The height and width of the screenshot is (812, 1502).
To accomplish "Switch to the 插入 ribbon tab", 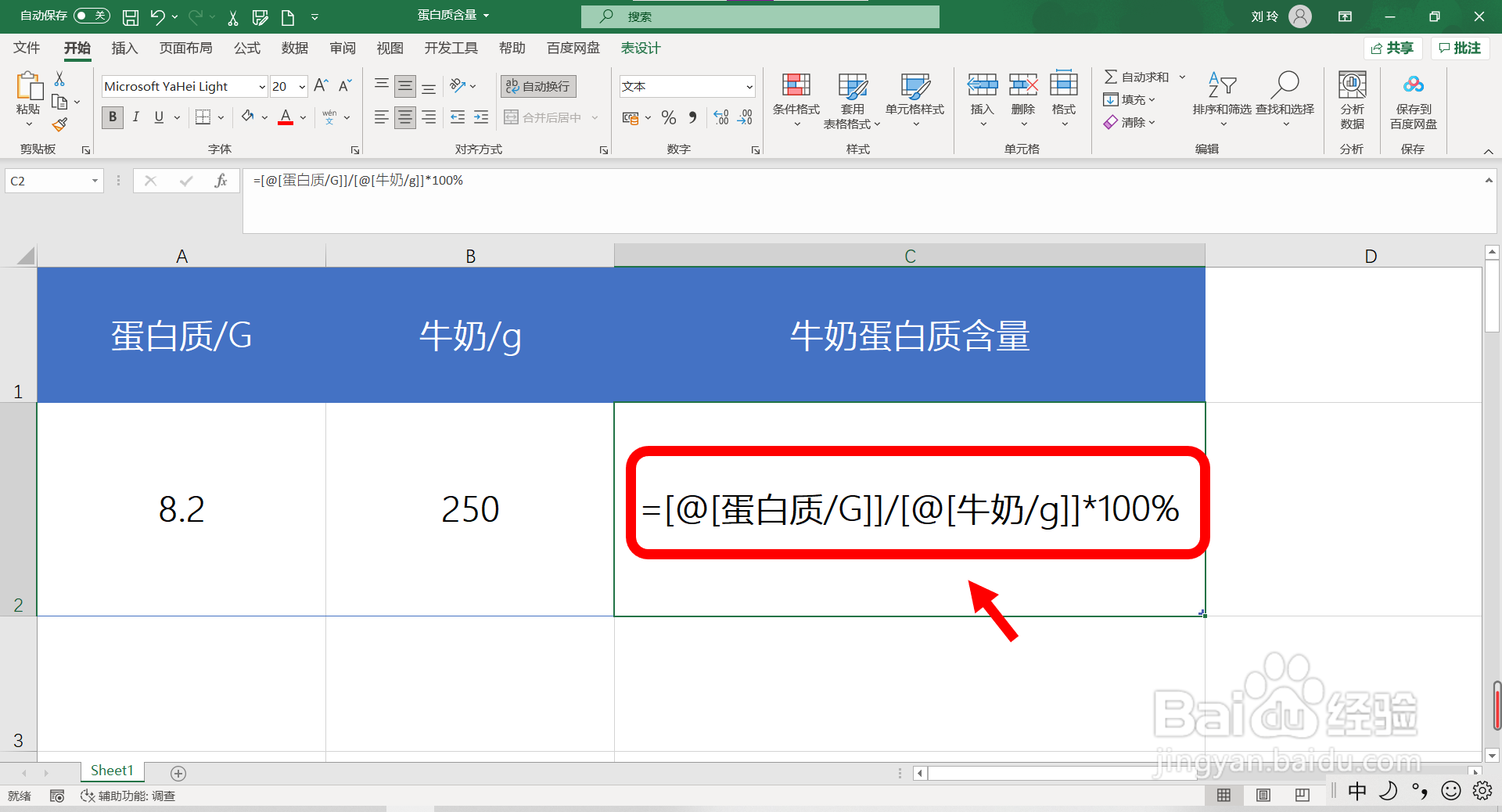I will click(124, 48).
